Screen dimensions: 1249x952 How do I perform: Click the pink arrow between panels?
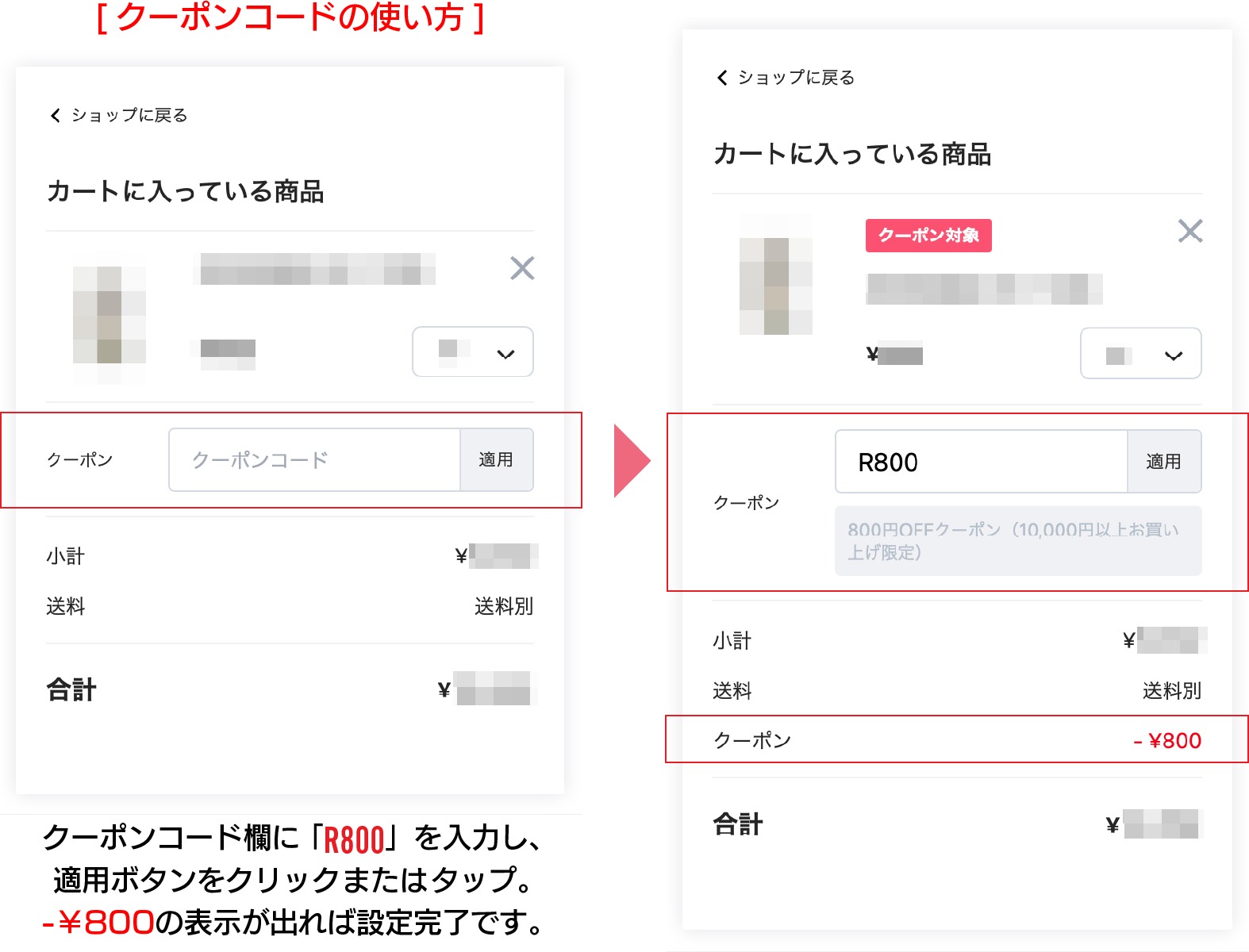[x=632, y=461]
